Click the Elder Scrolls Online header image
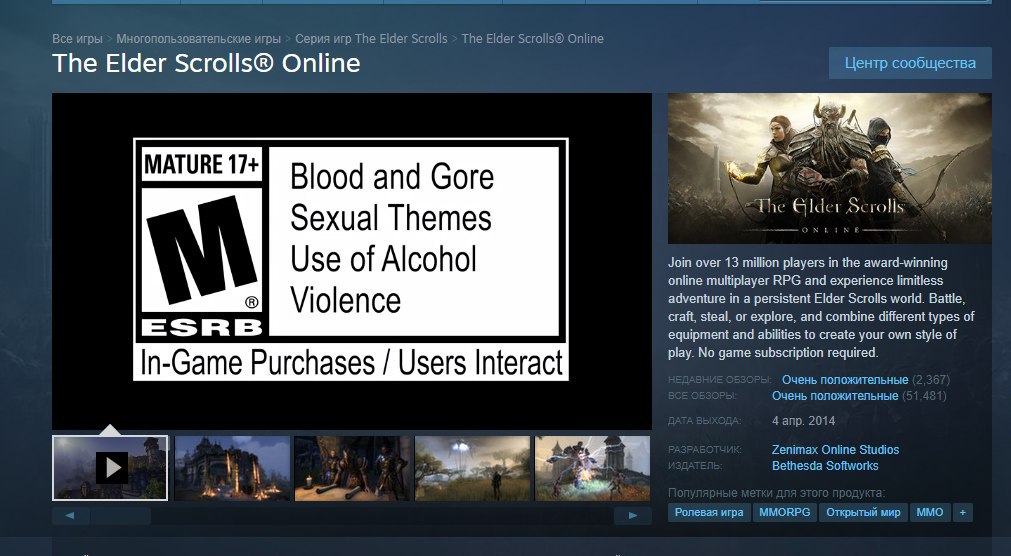Viewport: 1011px width, 556px height. pos(830,168)
